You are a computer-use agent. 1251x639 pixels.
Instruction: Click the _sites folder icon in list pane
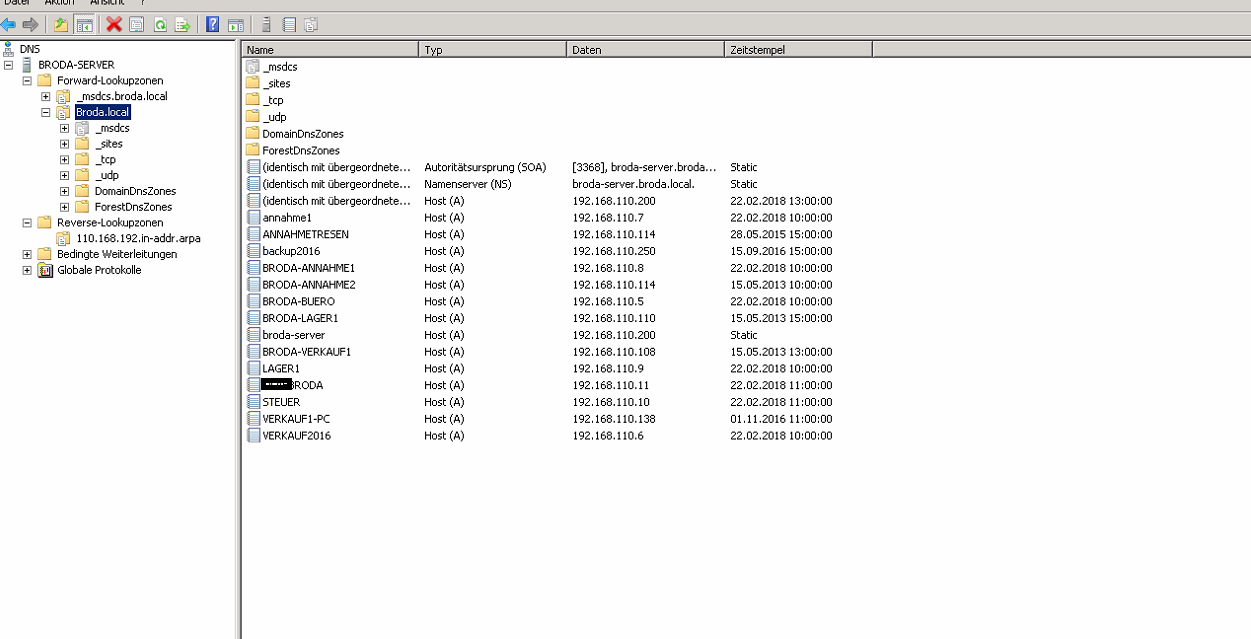(252, 83)
